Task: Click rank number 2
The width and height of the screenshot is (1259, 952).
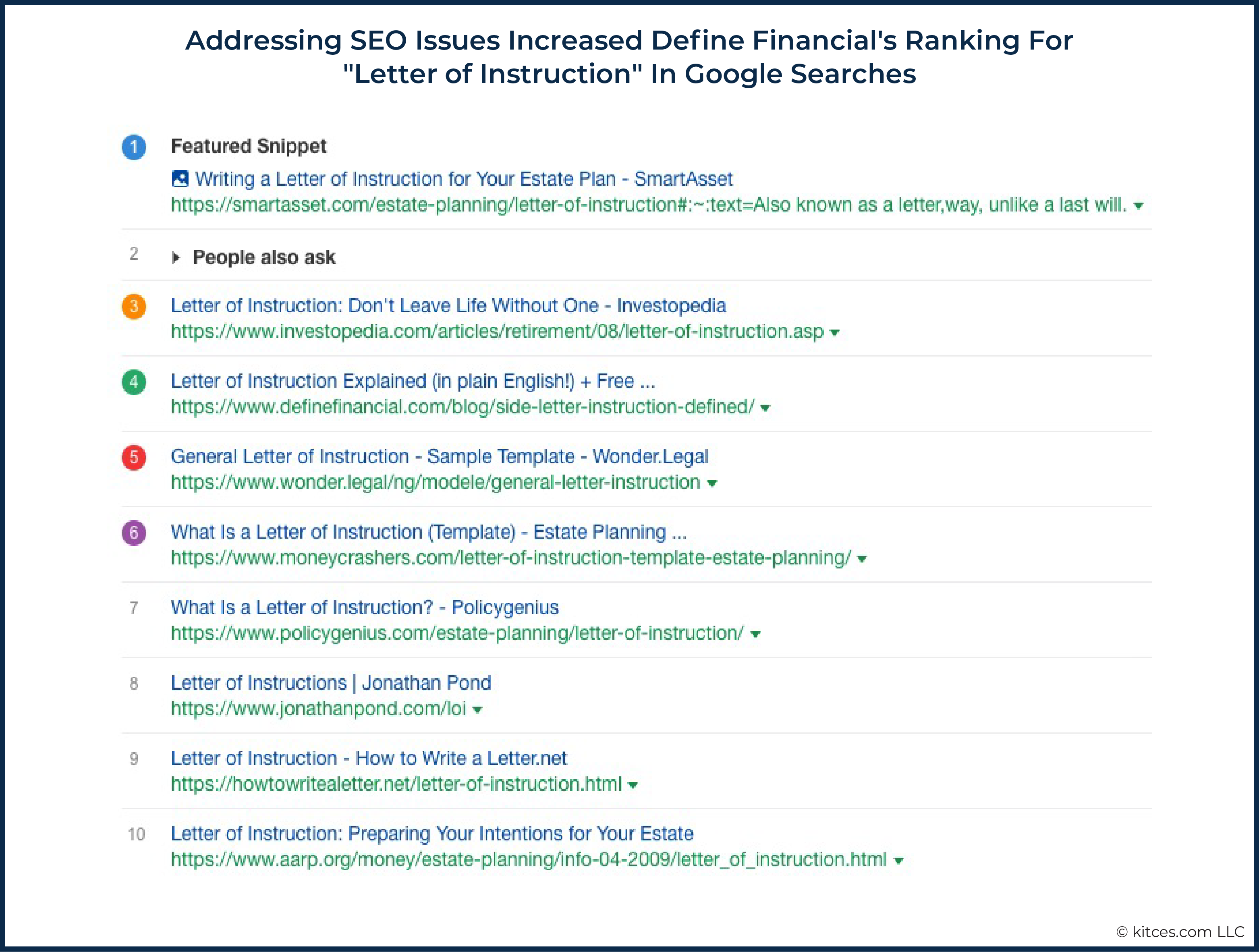Action: pos(134,254)
